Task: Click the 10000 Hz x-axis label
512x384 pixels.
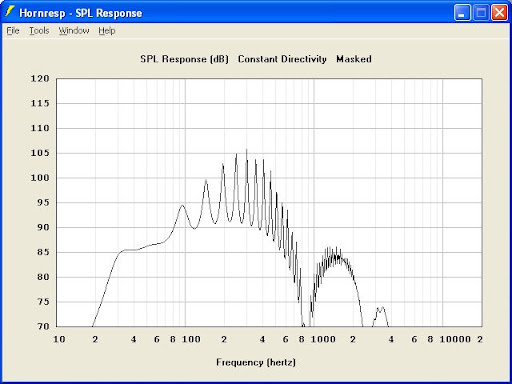Action: pos(455,339)
